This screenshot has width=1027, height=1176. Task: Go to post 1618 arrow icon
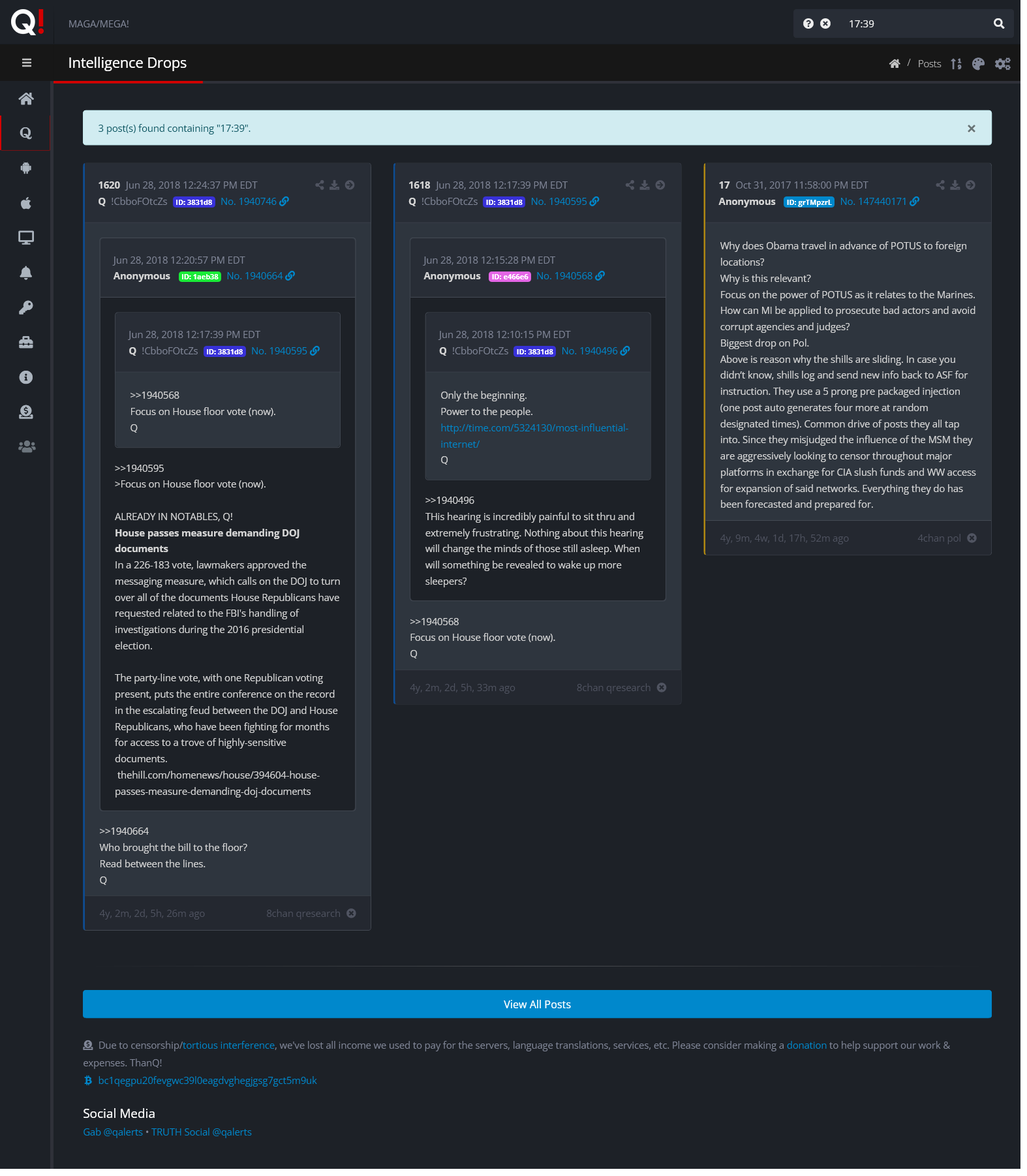tap(660, 185)
